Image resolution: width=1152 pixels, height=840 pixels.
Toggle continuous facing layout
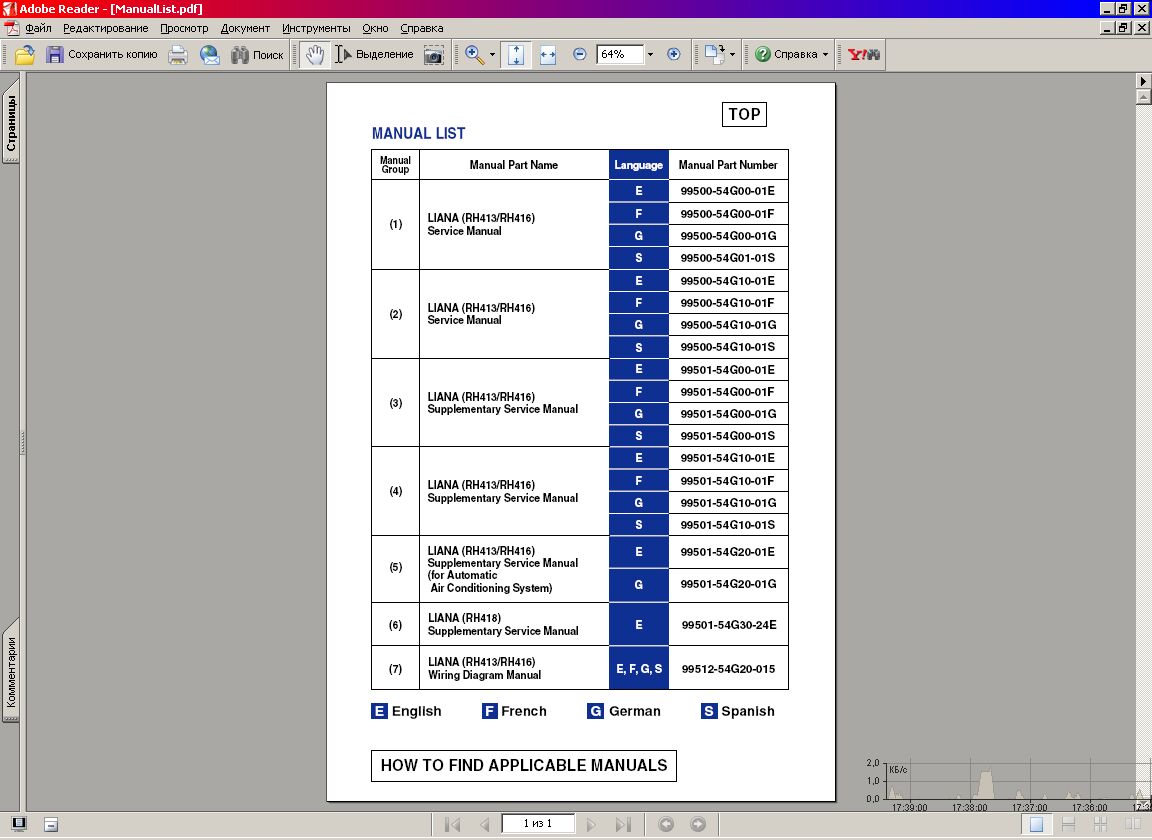pyautogui.click(x=1100, y=825)
